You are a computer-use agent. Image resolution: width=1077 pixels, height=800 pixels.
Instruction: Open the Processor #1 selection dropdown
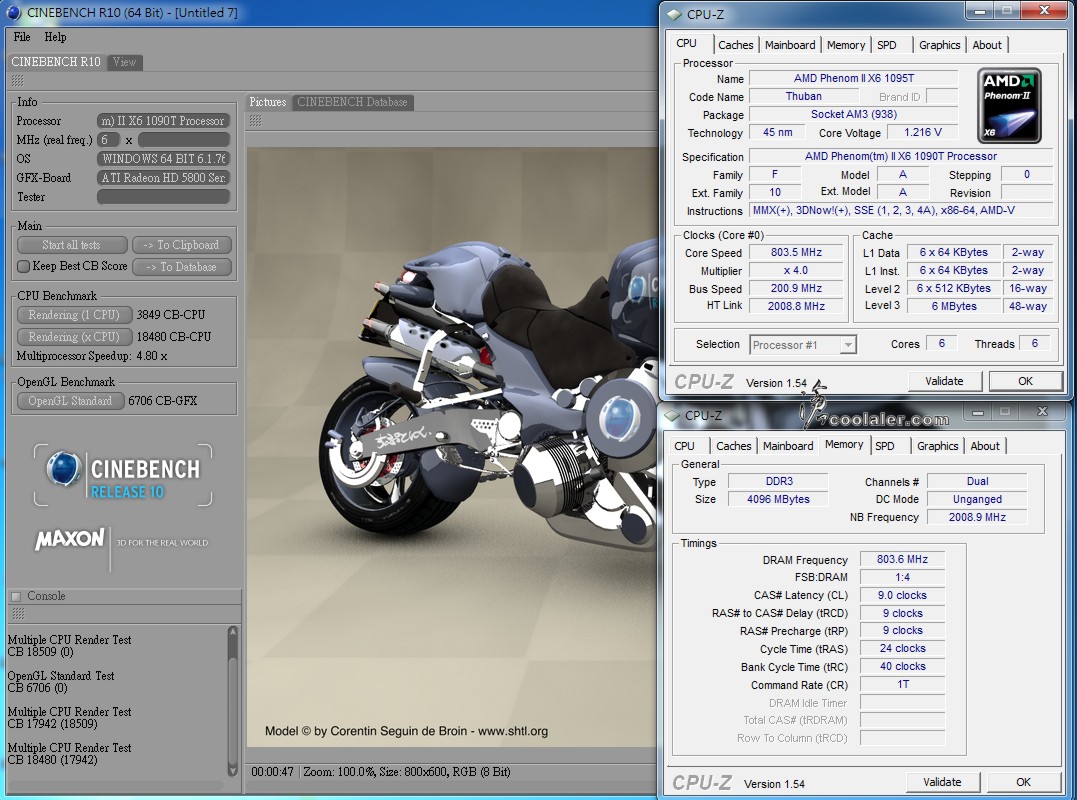pos(802,345)
